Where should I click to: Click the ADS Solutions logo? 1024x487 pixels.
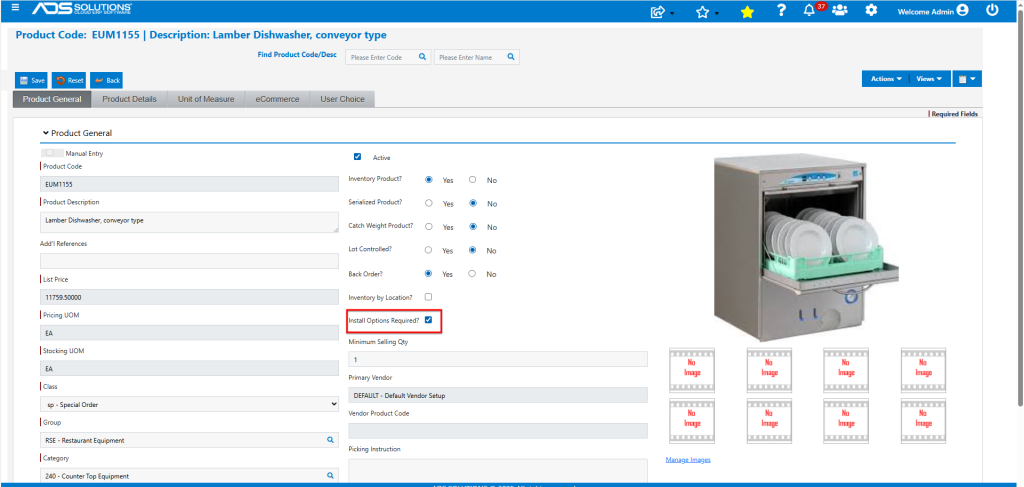point(82,8)
